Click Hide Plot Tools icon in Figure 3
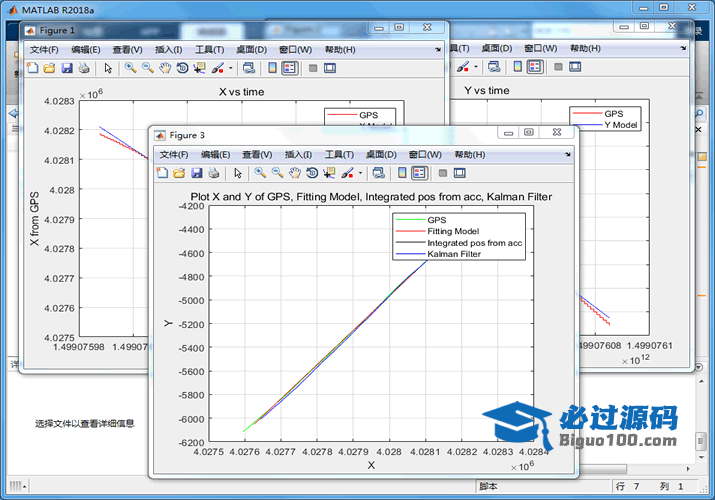 pos(442,173)
